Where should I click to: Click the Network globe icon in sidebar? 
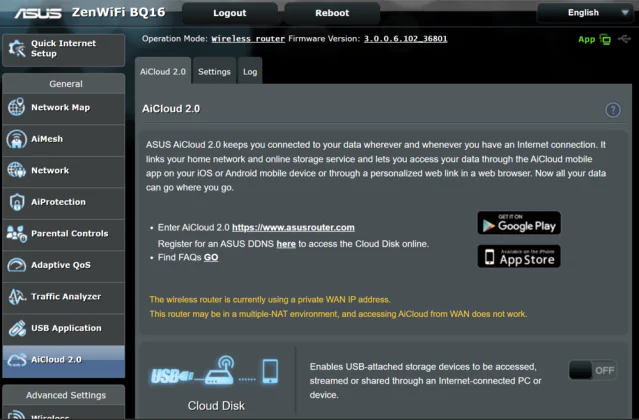coord(16,170)
